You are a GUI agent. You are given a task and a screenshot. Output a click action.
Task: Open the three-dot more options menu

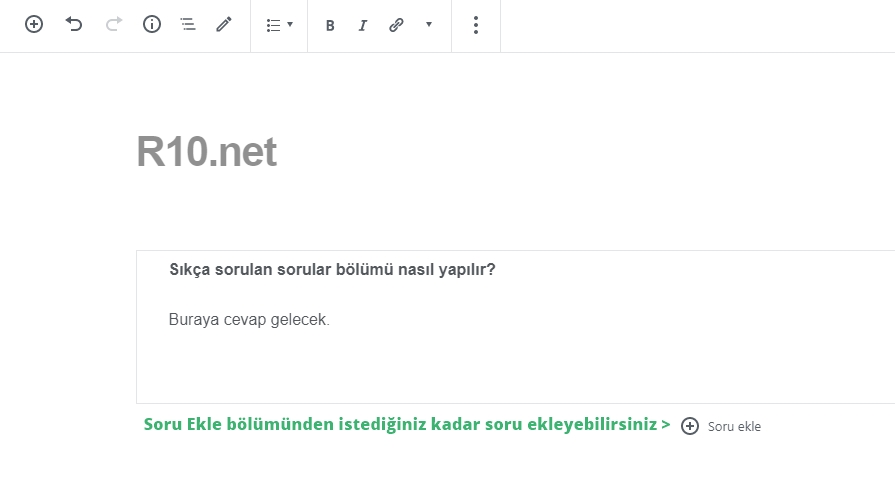[x=475, y=25]
